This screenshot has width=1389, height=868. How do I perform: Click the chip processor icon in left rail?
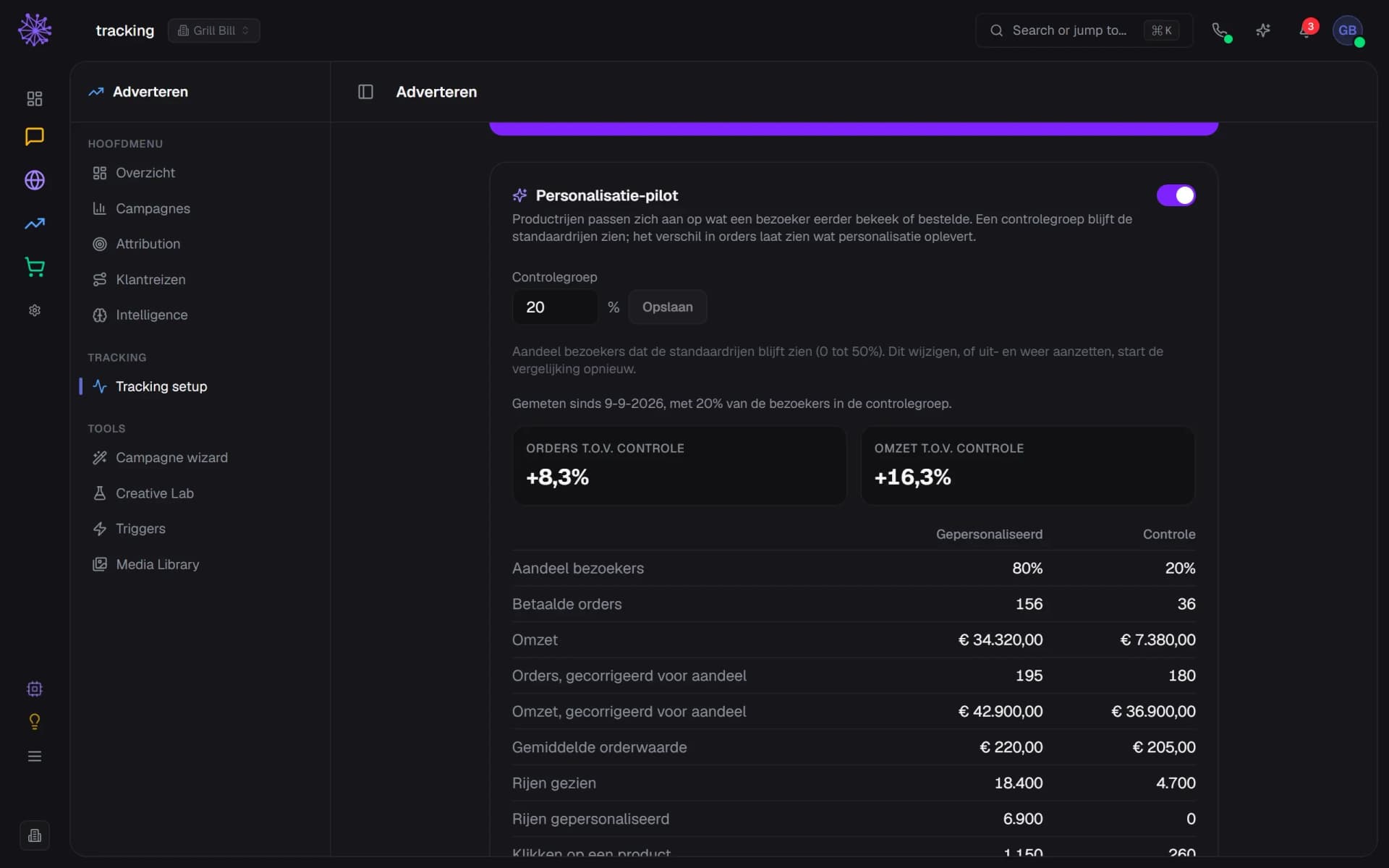pos(35,689)
